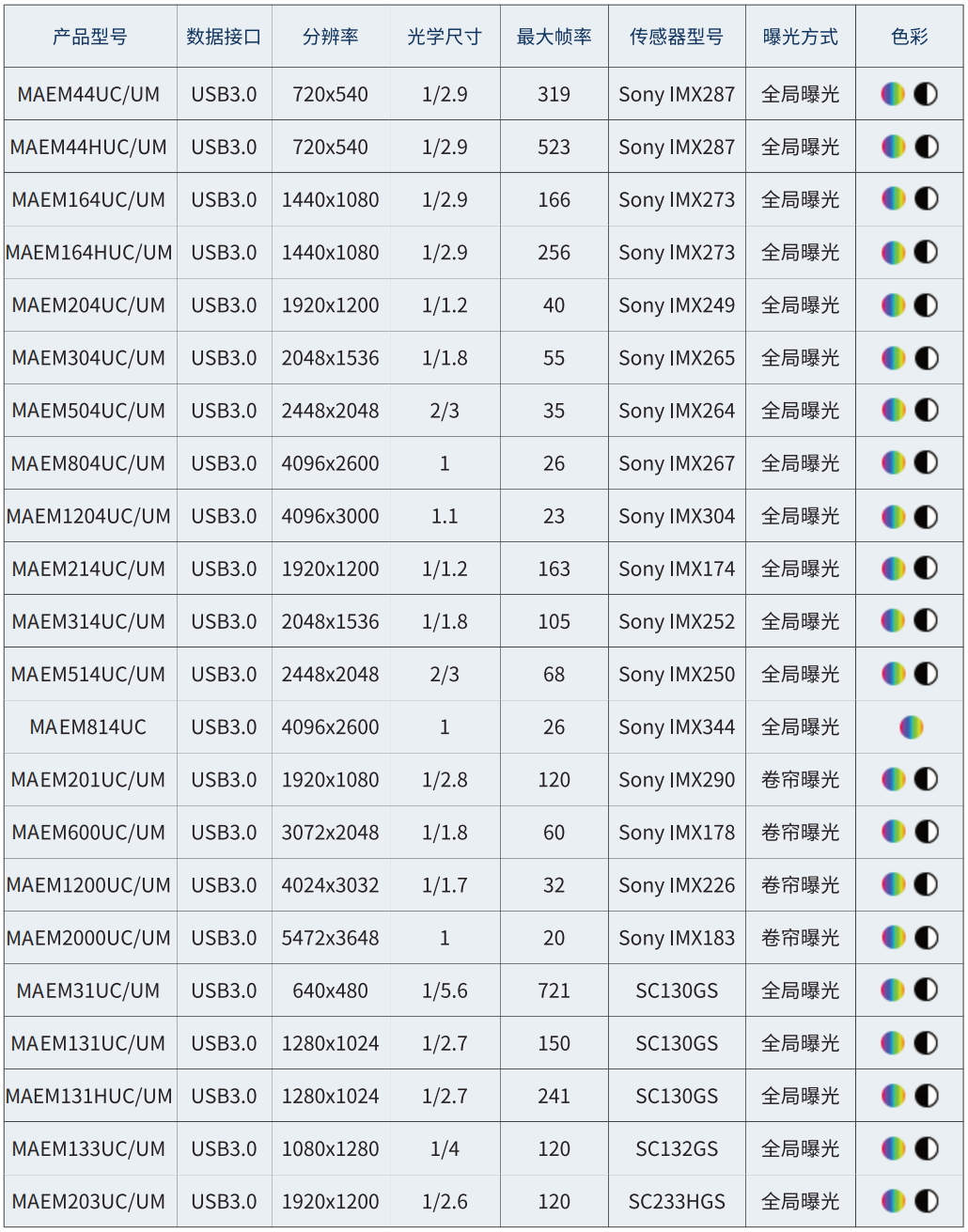
Task: Click the color icon for MAEM504UC/UM
Action: coord(893,411)
